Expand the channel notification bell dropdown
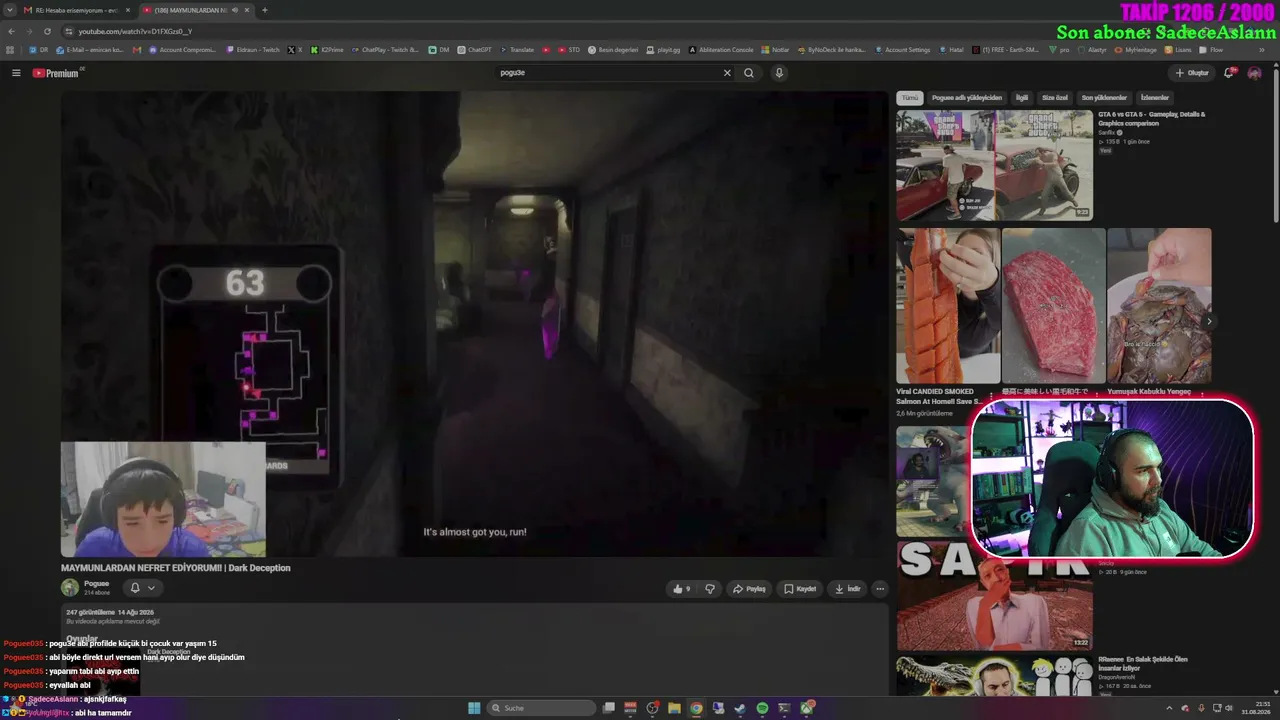This screenshot has height=720, width=1280. point(142,588)
